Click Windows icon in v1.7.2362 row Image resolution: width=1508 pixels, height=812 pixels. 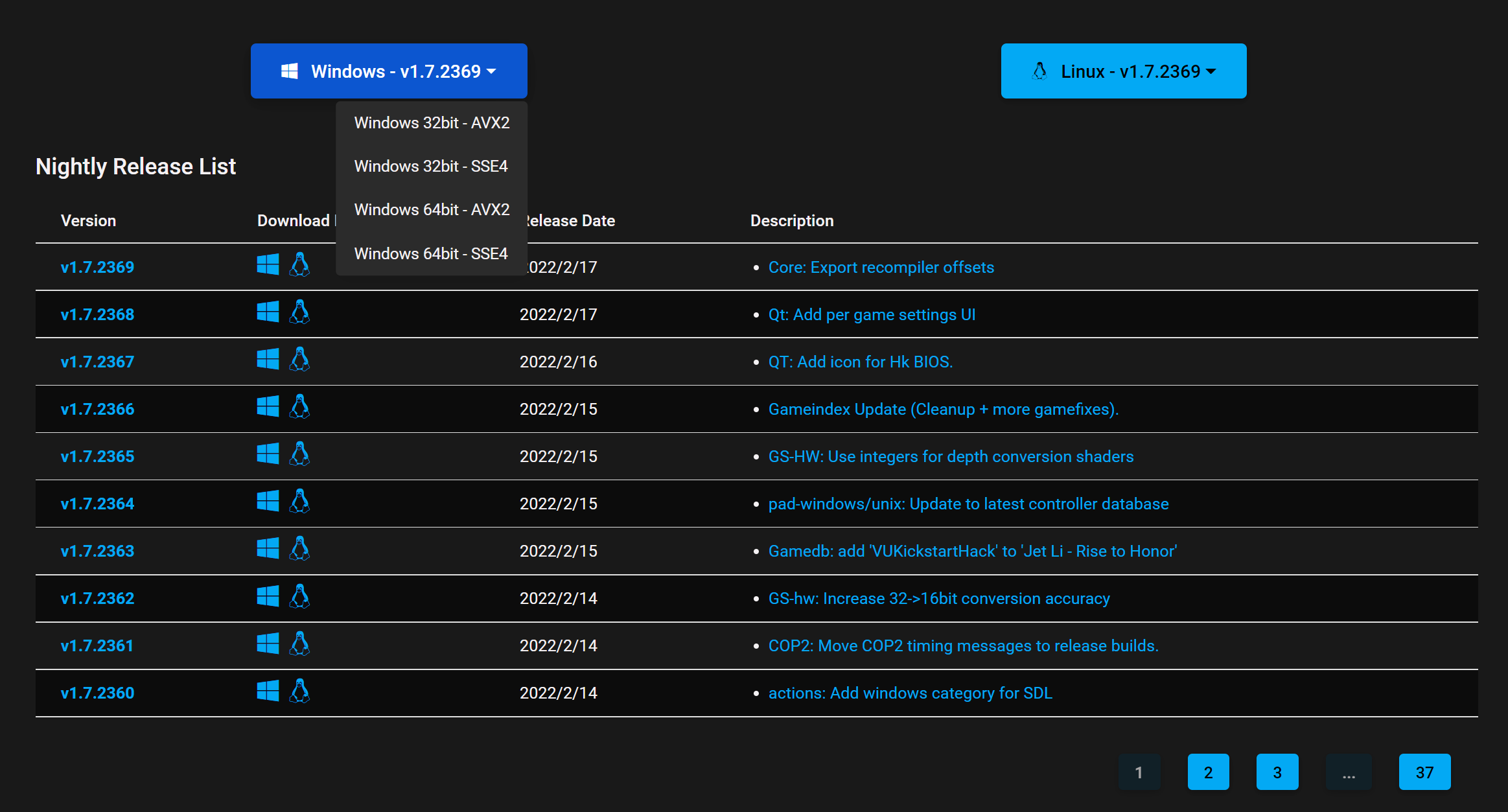pyautogui.click(x=268, y=596)
